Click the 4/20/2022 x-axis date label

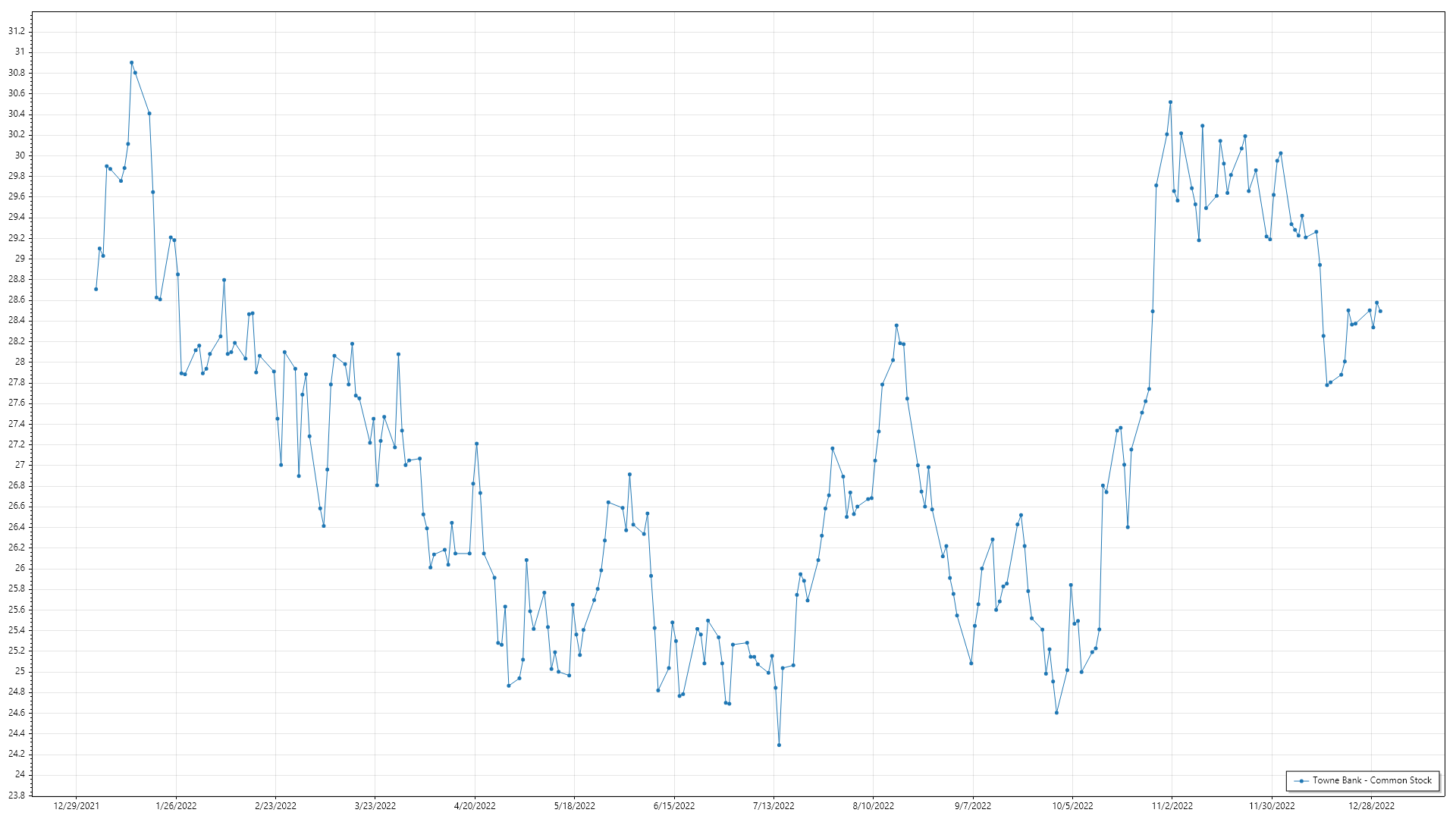tap(475, 805)
